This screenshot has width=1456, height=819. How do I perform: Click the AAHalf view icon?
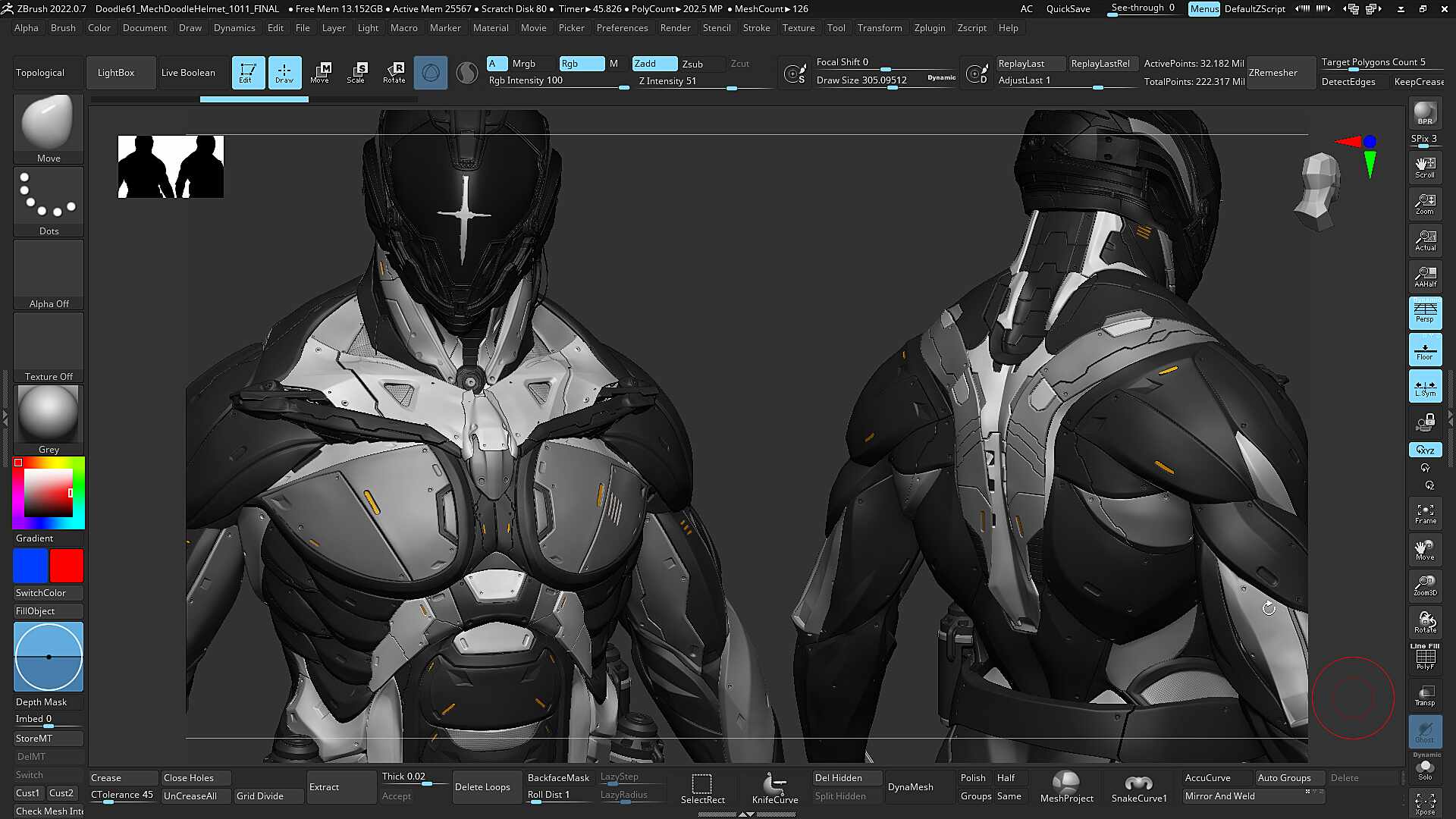tap(1425, 277)
